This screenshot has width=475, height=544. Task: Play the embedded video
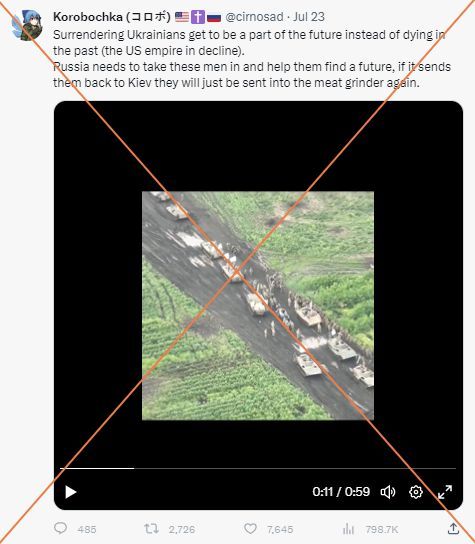coord(70,492)
